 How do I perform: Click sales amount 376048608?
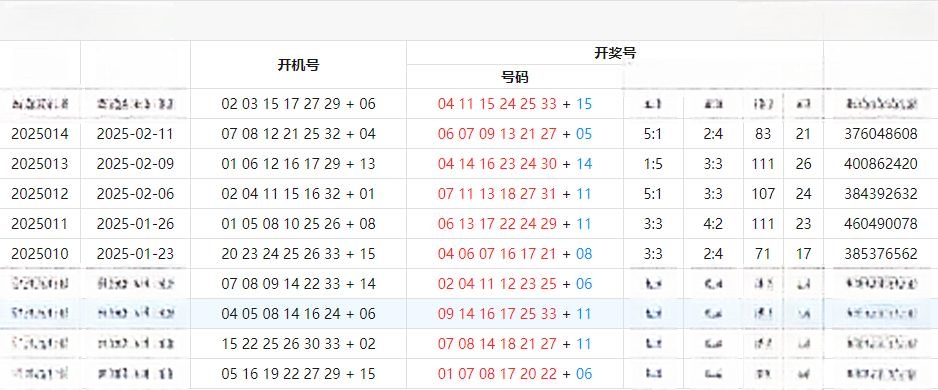[881, 134]
